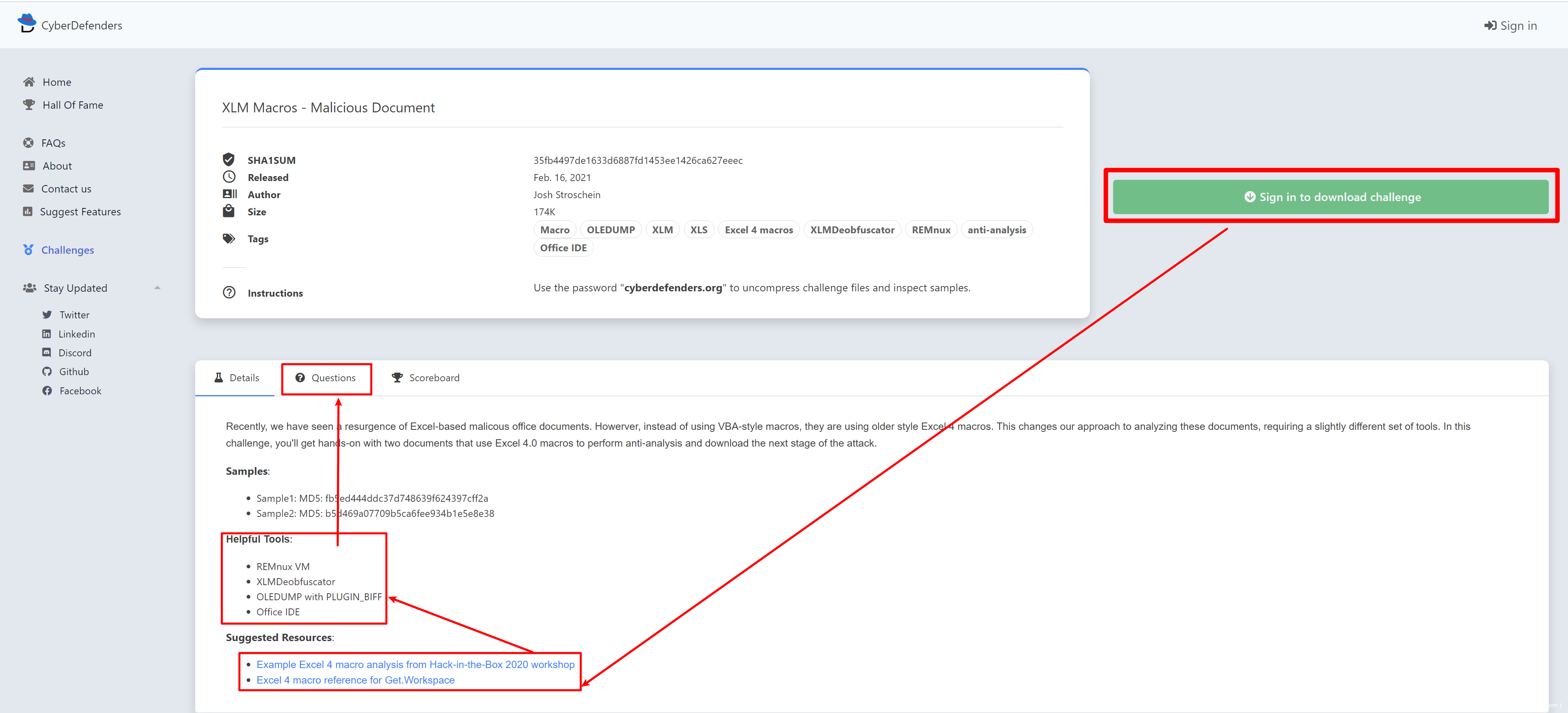Click the FAQs lifebuoy icon
1568x713 pixels.
(28, 143)
